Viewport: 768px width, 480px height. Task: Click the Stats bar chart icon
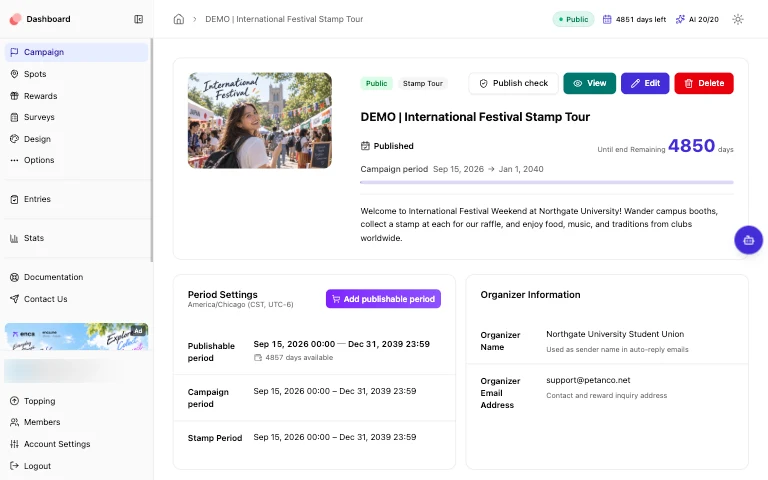(x=14, y=238)
